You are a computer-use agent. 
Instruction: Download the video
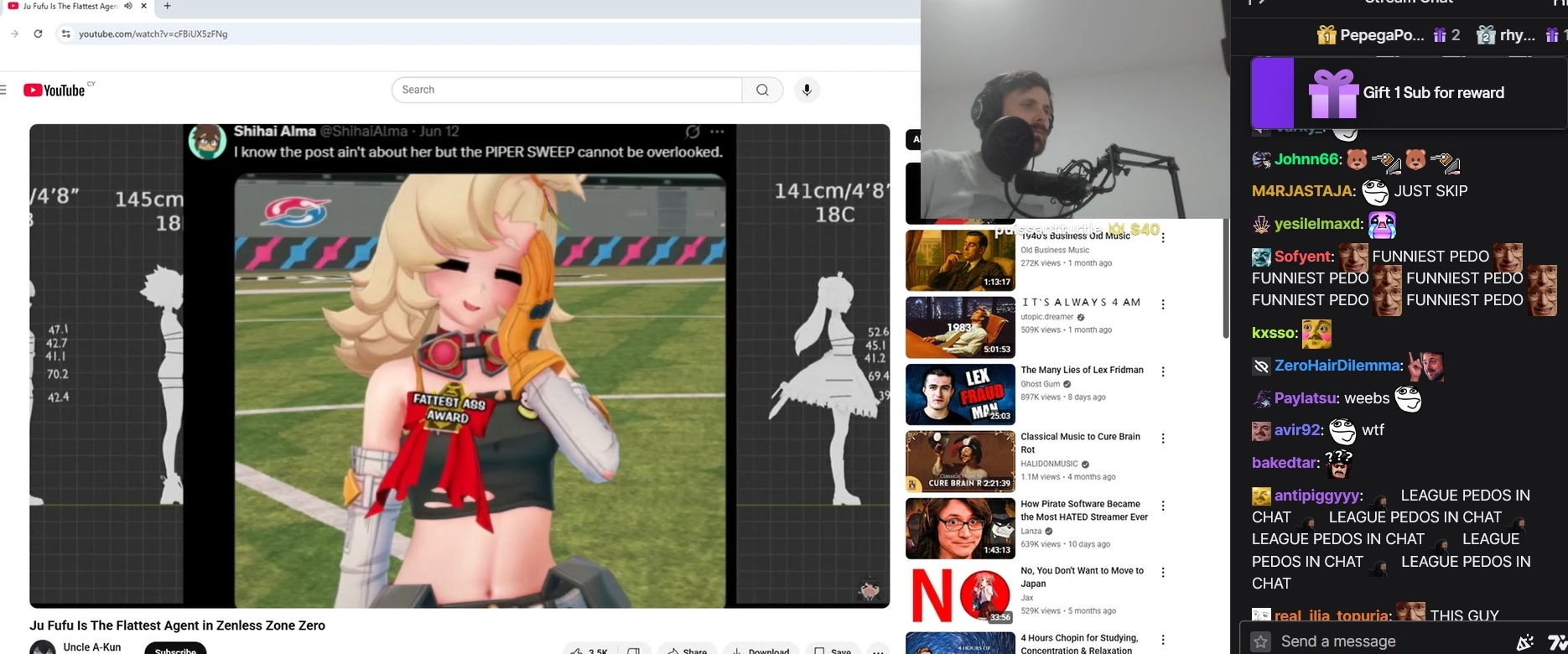761,650
